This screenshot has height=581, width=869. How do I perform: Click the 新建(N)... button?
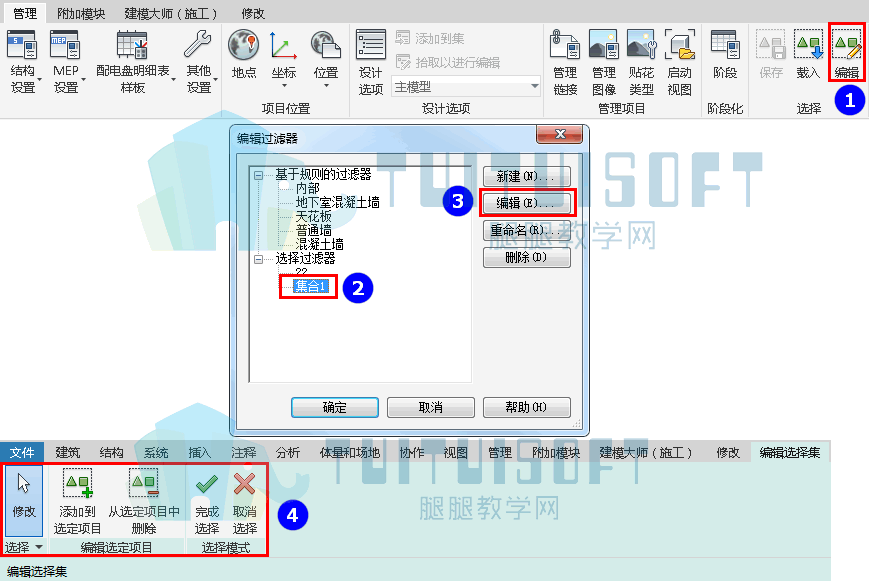(526, 176)
